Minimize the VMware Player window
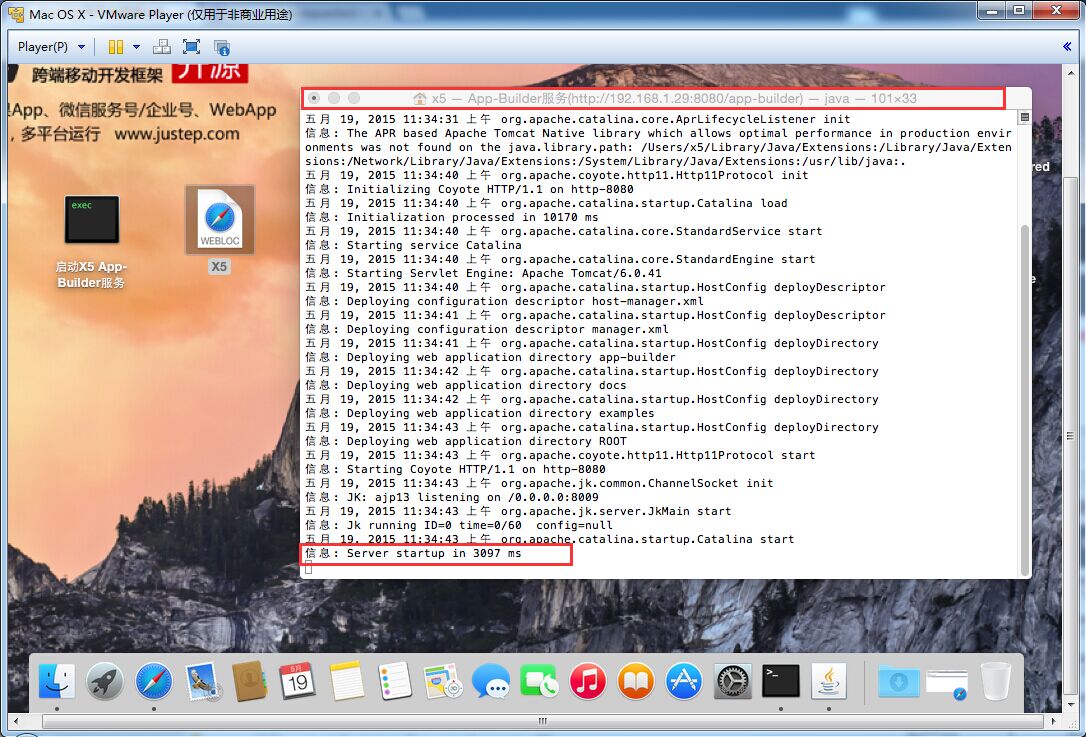This screenshot has height=737, width=1086. [992, 10]
